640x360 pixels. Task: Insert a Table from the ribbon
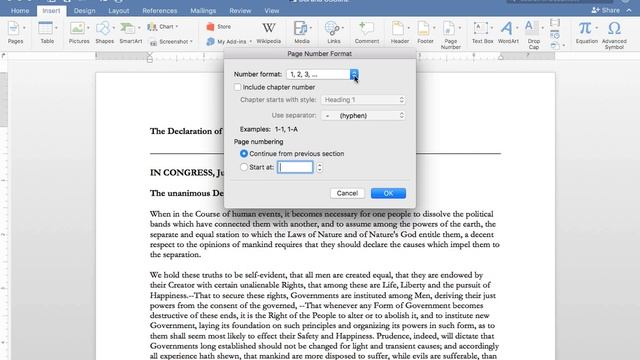(47, 32)
